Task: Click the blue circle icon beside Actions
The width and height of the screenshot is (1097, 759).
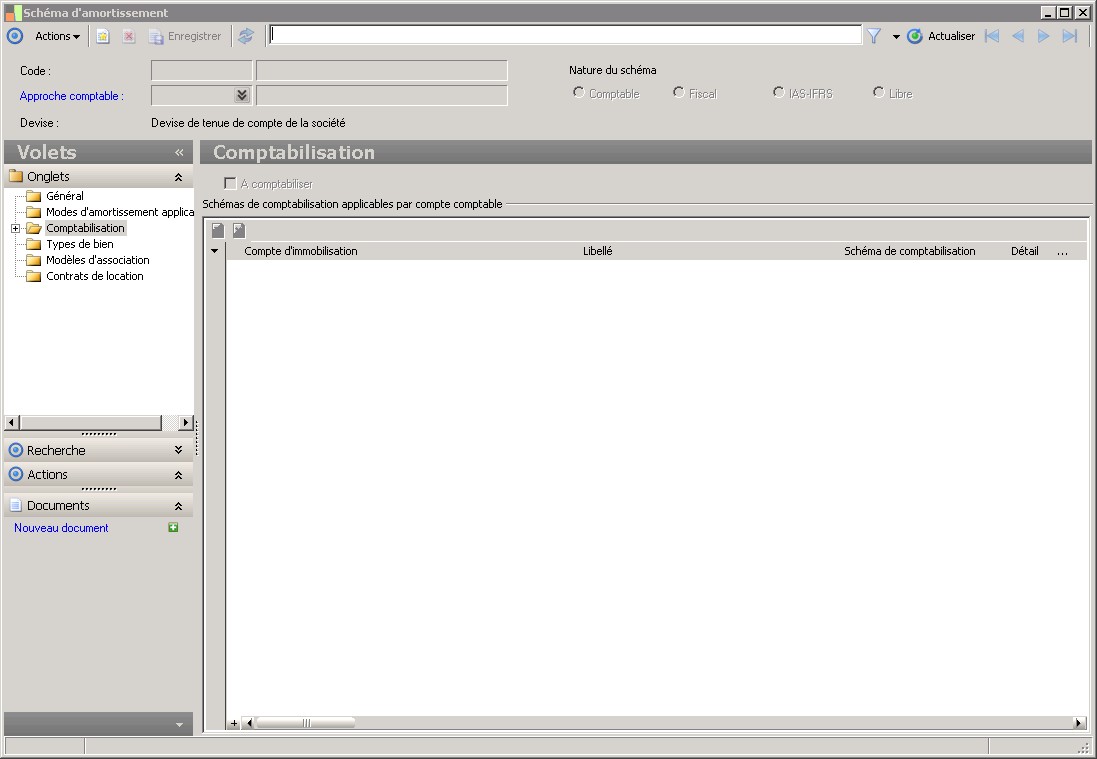Action: coord(15,36)
